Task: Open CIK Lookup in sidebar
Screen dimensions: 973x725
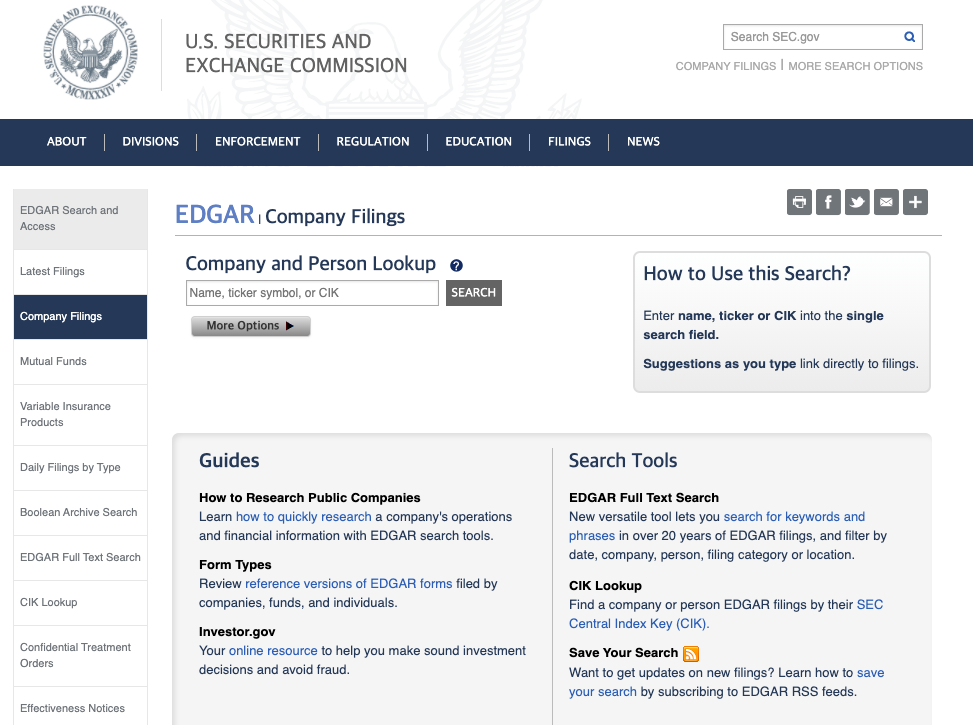Action: (x=81, y=603)
